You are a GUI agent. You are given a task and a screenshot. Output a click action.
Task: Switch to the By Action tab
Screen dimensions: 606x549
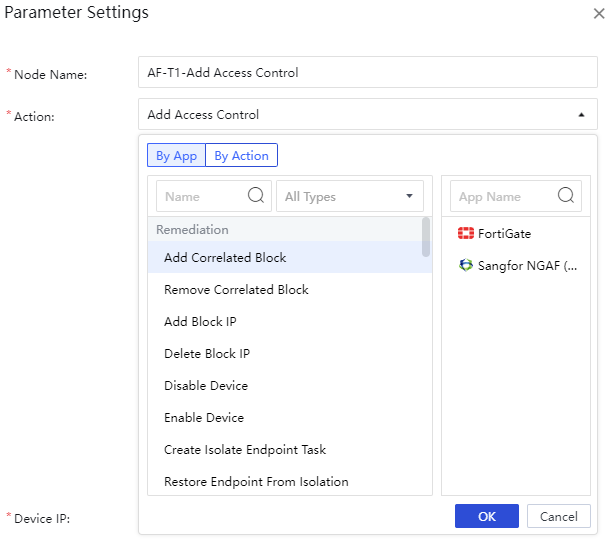241,156
